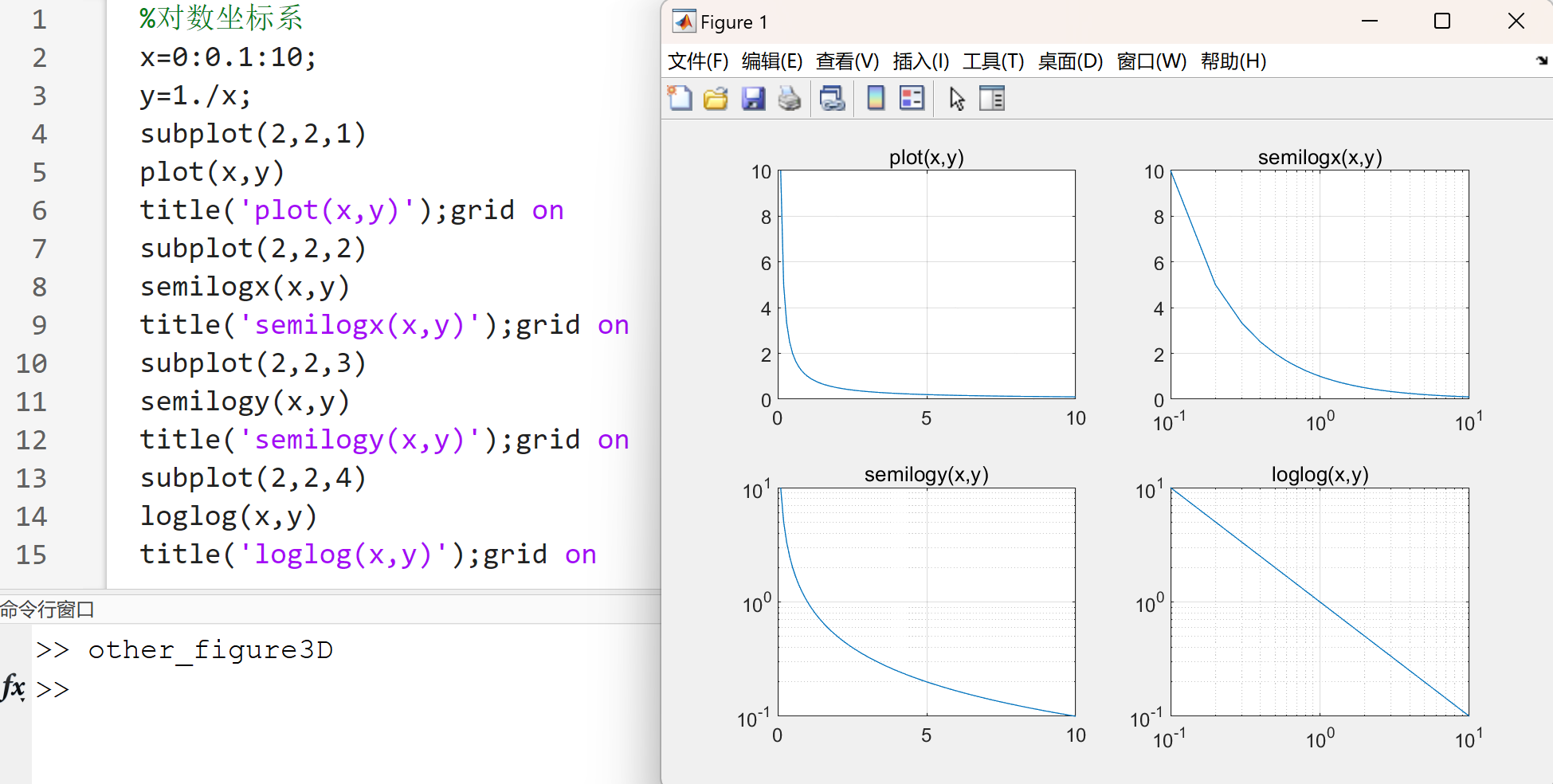Click the other_figure3D command text
This screenshot has width=1553, height=784.
210,650
